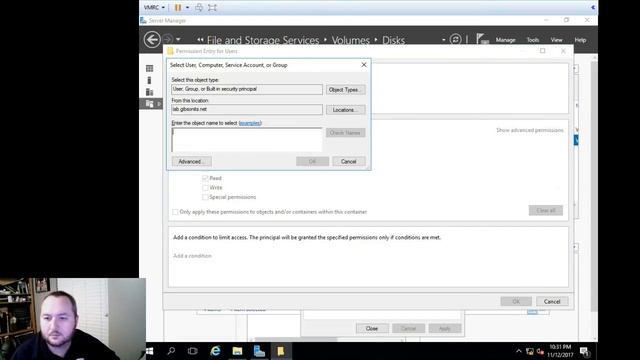Click the forward navigation arrow in Server Manager
The width and height of the screenshot is (640, 360).
click(167, 39)
